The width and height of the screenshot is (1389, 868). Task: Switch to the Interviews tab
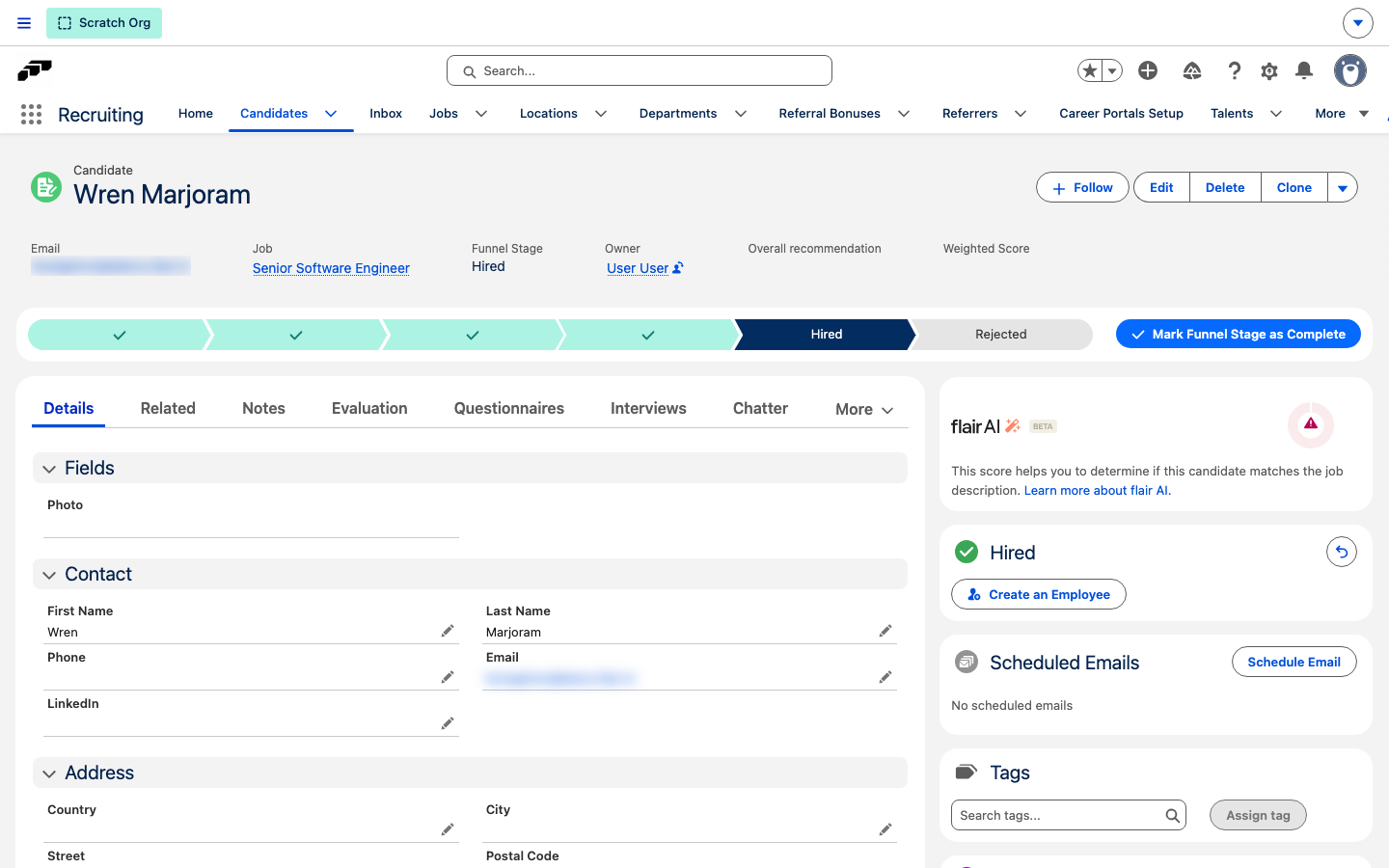[x=648, y=409]
